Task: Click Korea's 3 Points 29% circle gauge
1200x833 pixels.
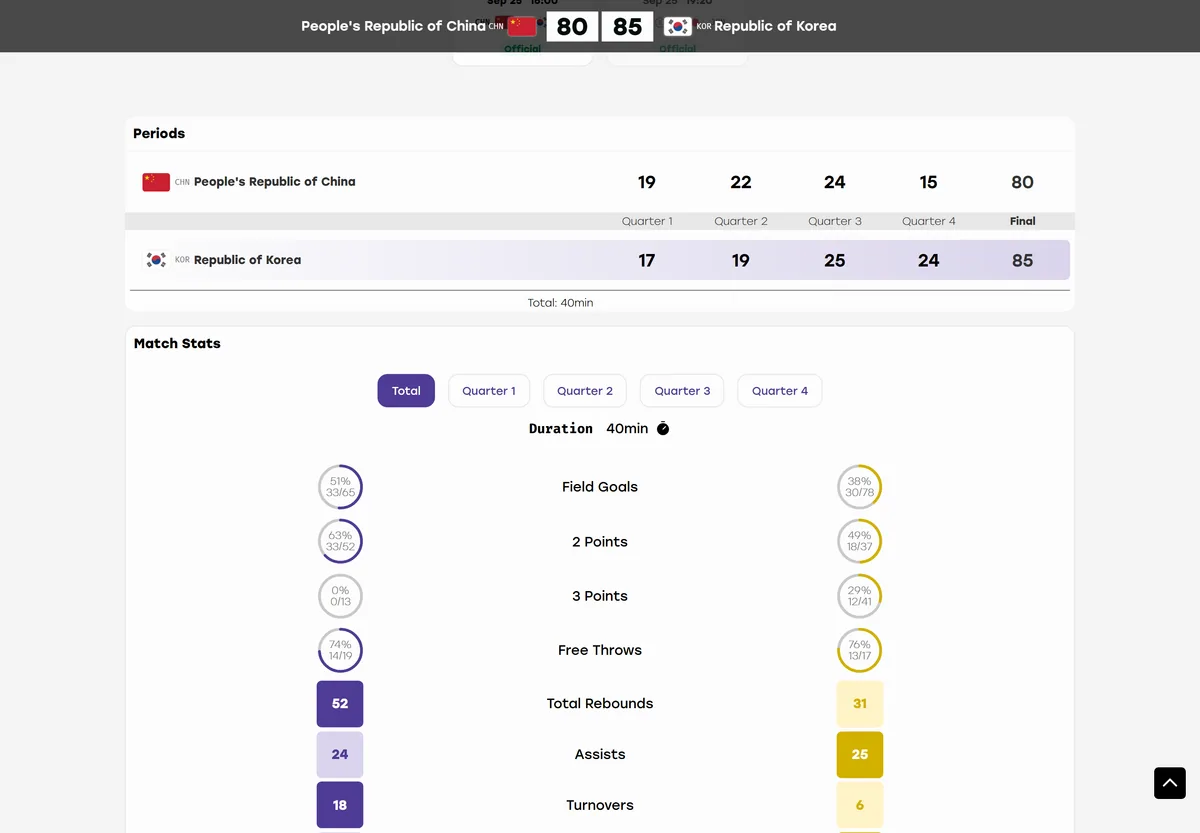Action: [859, 596]
